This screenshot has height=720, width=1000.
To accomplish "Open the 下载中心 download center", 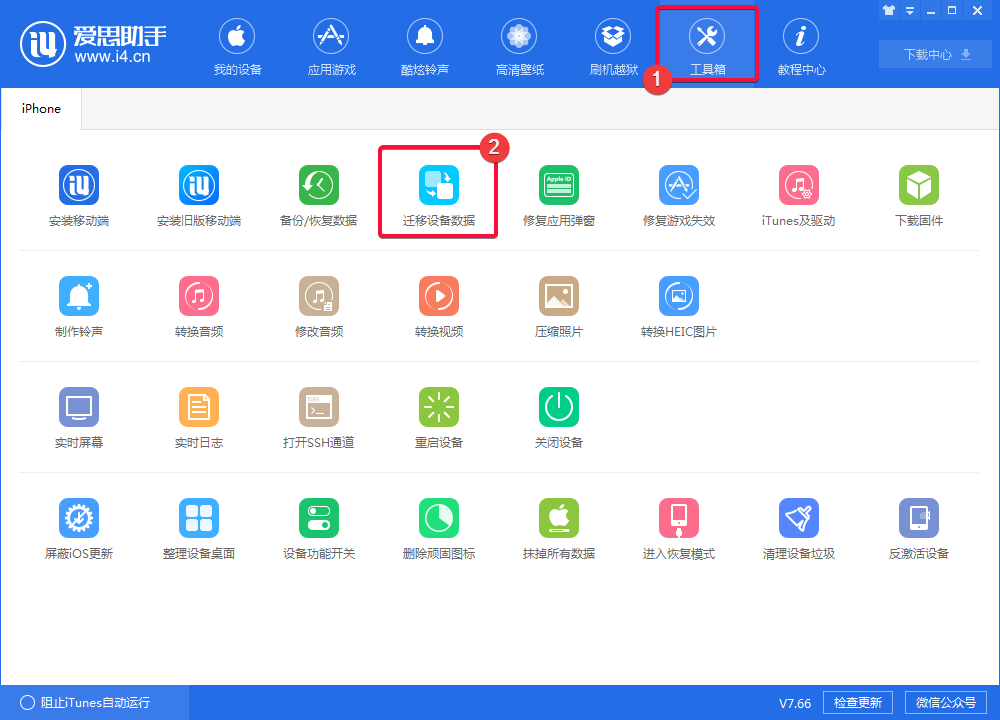I will [934, 54].
